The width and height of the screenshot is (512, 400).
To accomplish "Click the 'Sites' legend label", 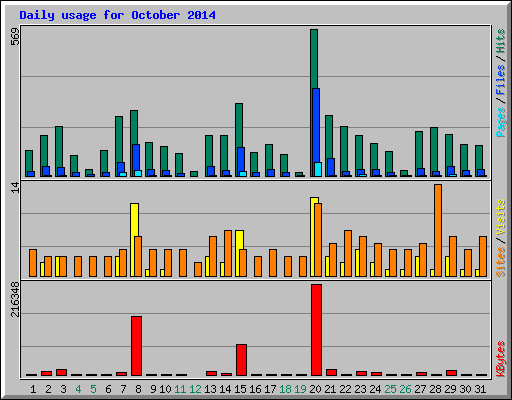I will (x=500, y=262).
